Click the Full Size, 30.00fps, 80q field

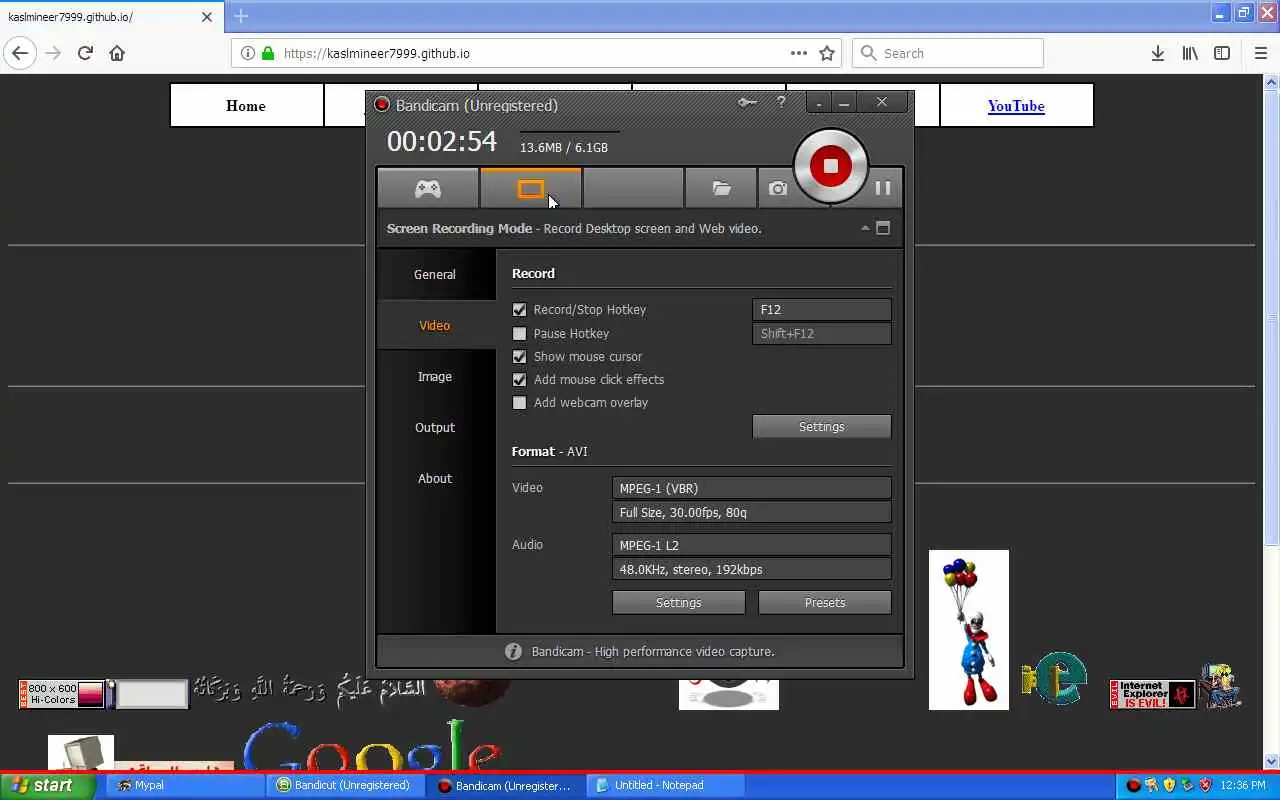pos(751,512)
